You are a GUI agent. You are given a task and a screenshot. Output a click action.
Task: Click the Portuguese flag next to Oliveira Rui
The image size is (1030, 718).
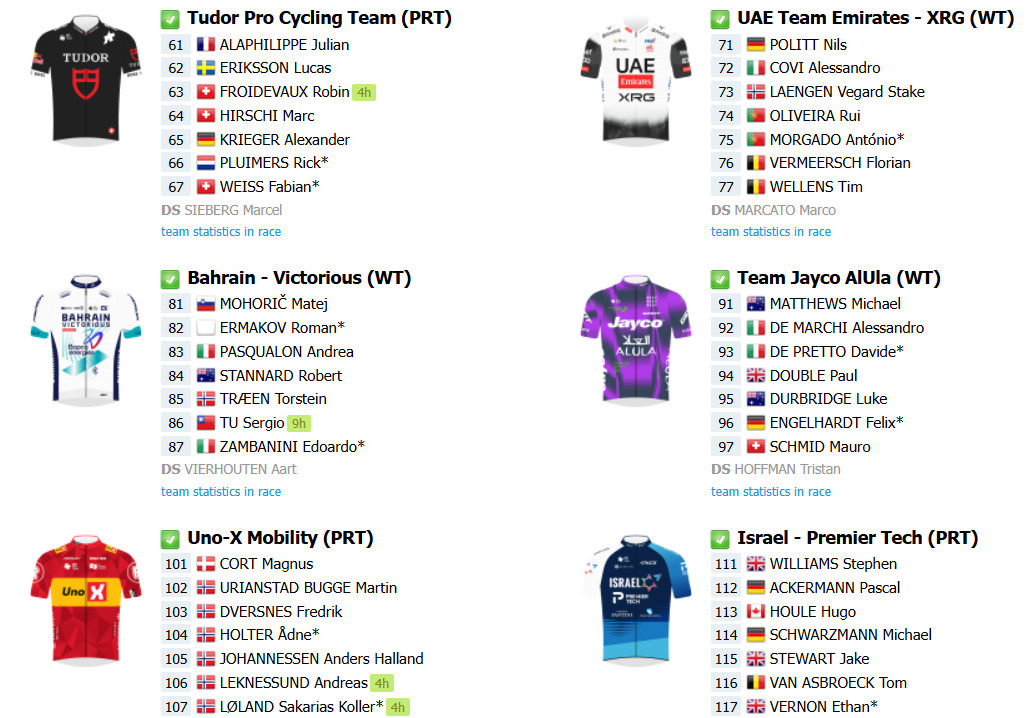[x=755, y=116]
